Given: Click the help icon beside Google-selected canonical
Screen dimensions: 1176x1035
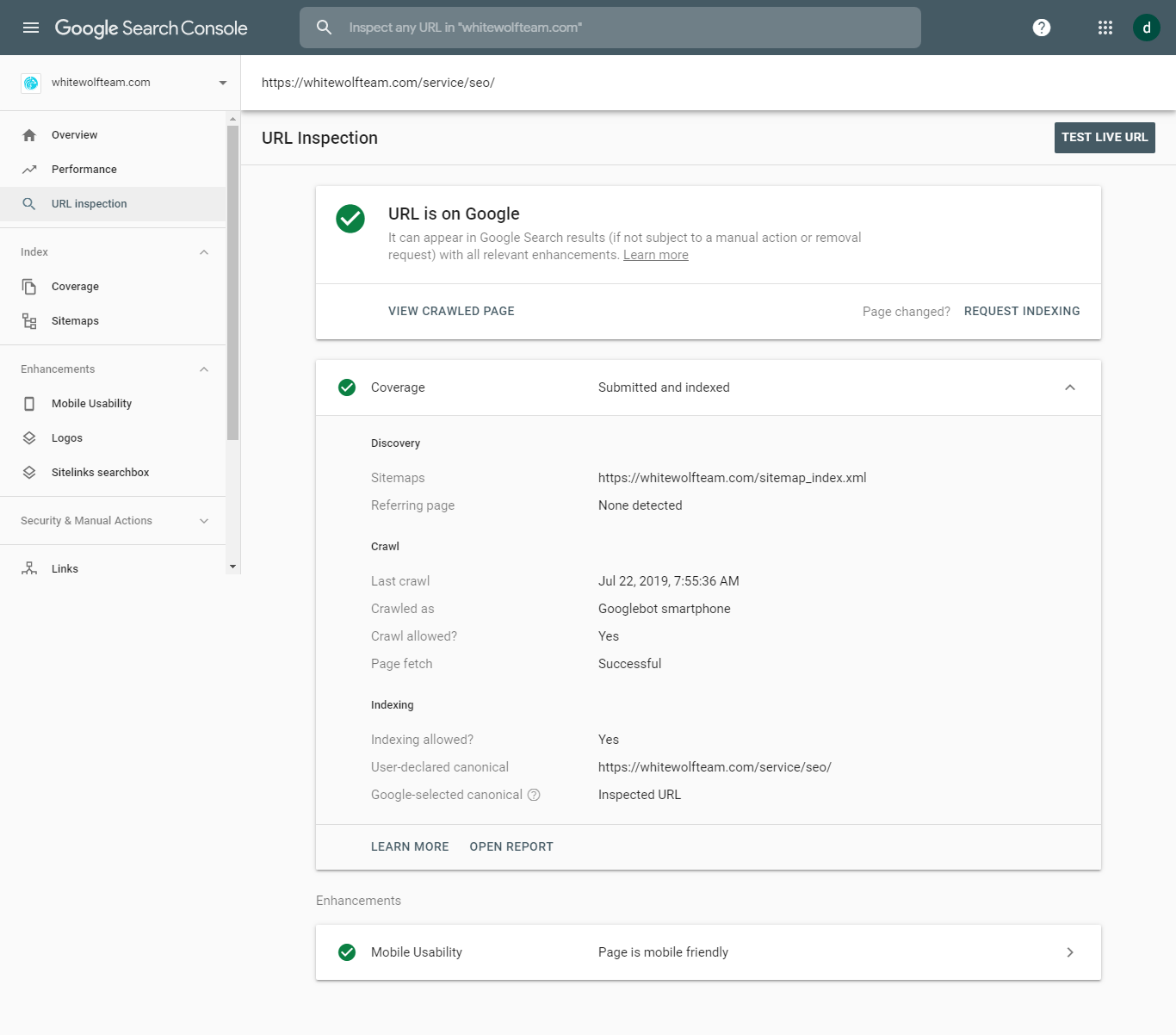Looking at the screenshot, I should coord(534,795).
